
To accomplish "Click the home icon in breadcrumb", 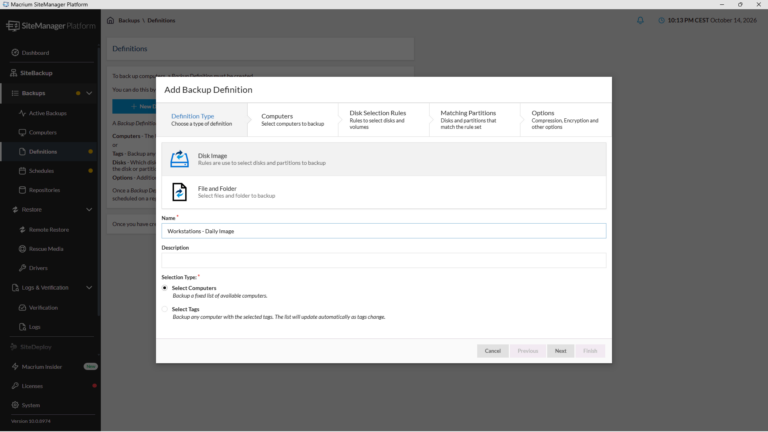I will pyautogui.click(x=110, y=20).
